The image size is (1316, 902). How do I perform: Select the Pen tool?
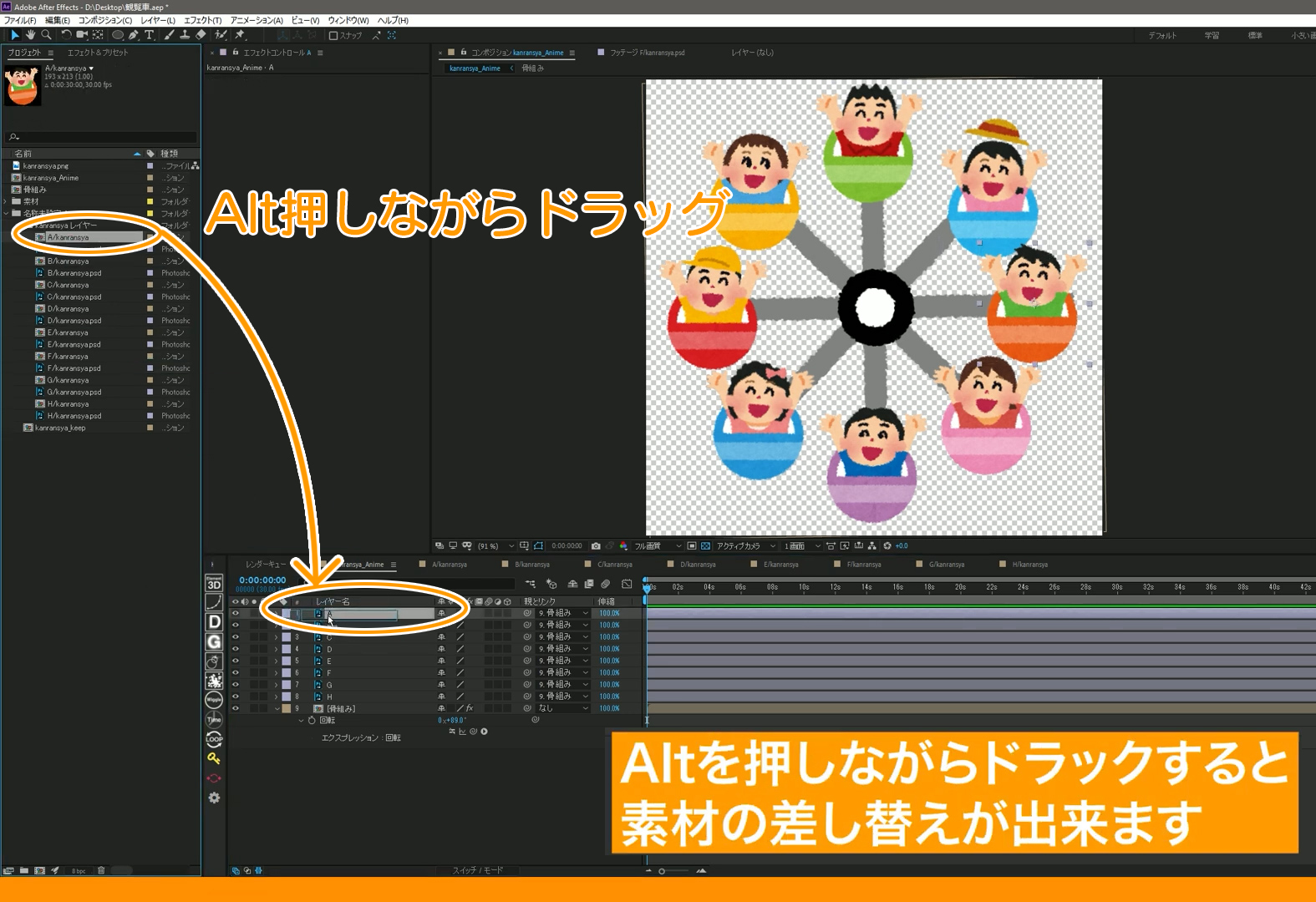(133, 35)
